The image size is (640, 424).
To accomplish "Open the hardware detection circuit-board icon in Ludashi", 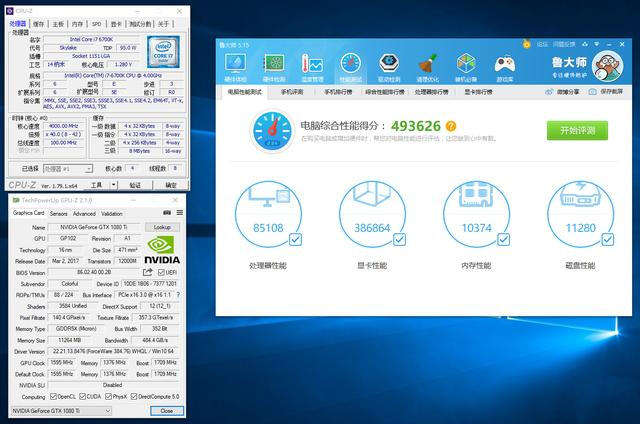I will 274,64.
